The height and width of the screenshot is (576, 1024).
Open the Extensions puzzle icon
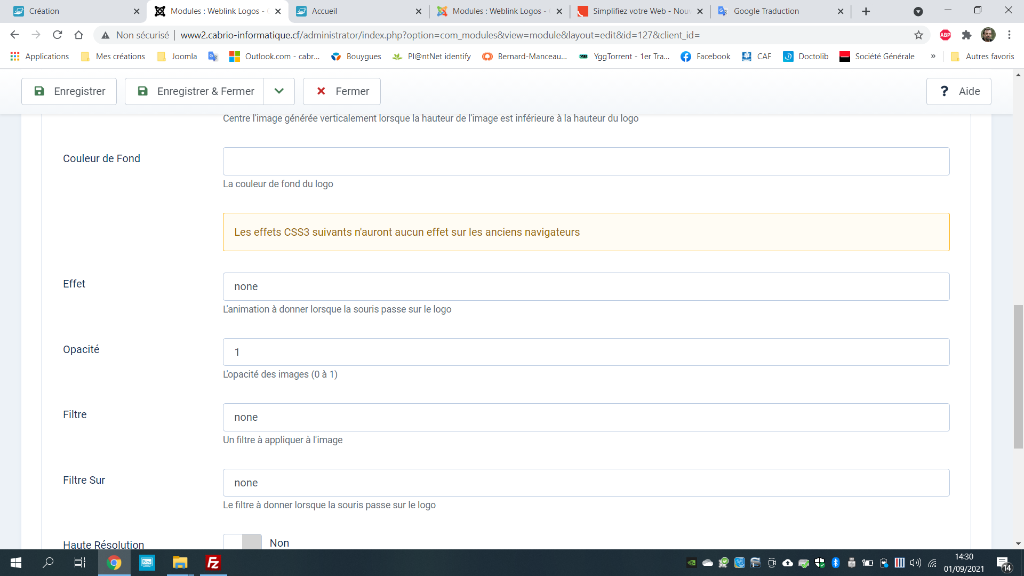click(x=966, y=34)
